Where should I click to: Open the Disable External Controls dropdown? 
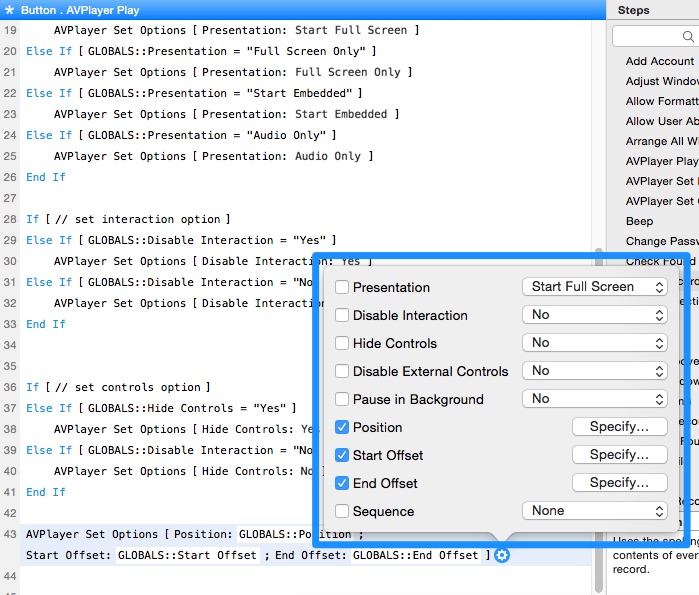pyautogui.click(x=594, y=371)
